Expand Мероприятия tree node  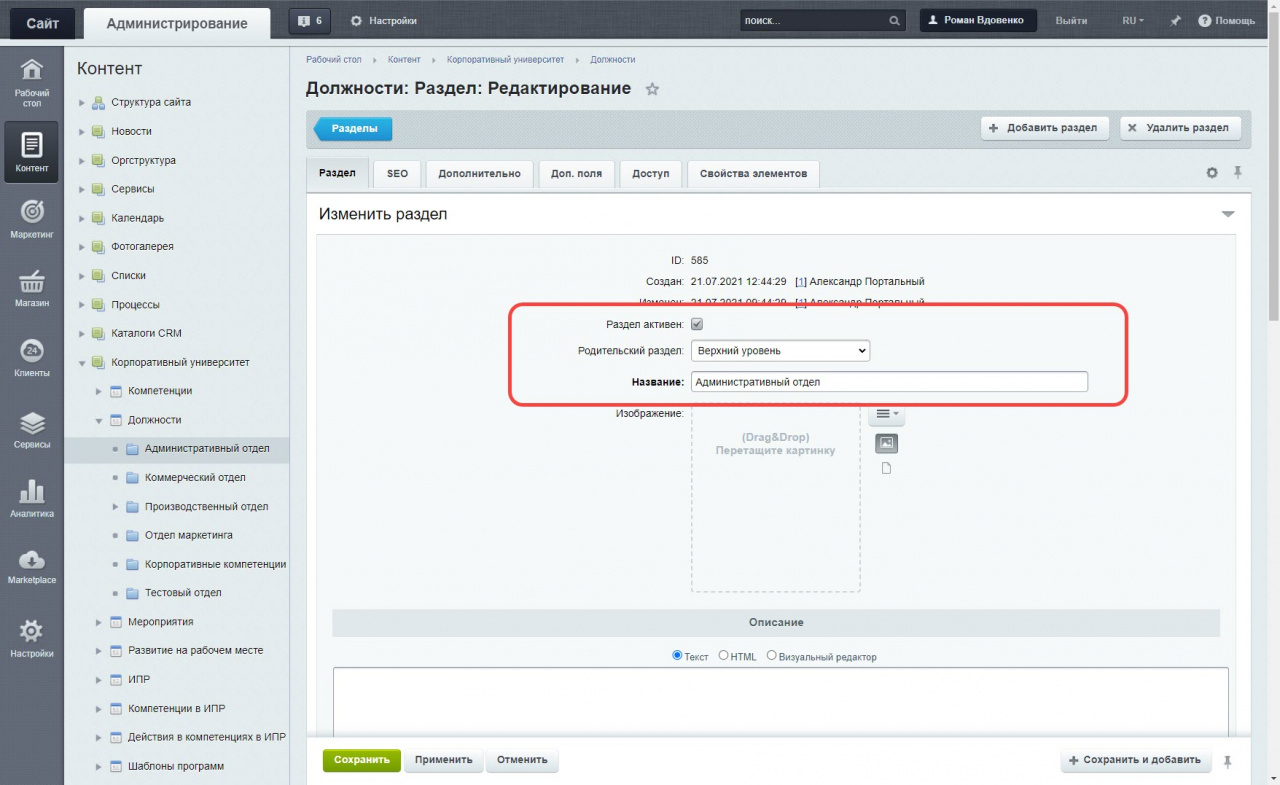click(x=99, y=622)
